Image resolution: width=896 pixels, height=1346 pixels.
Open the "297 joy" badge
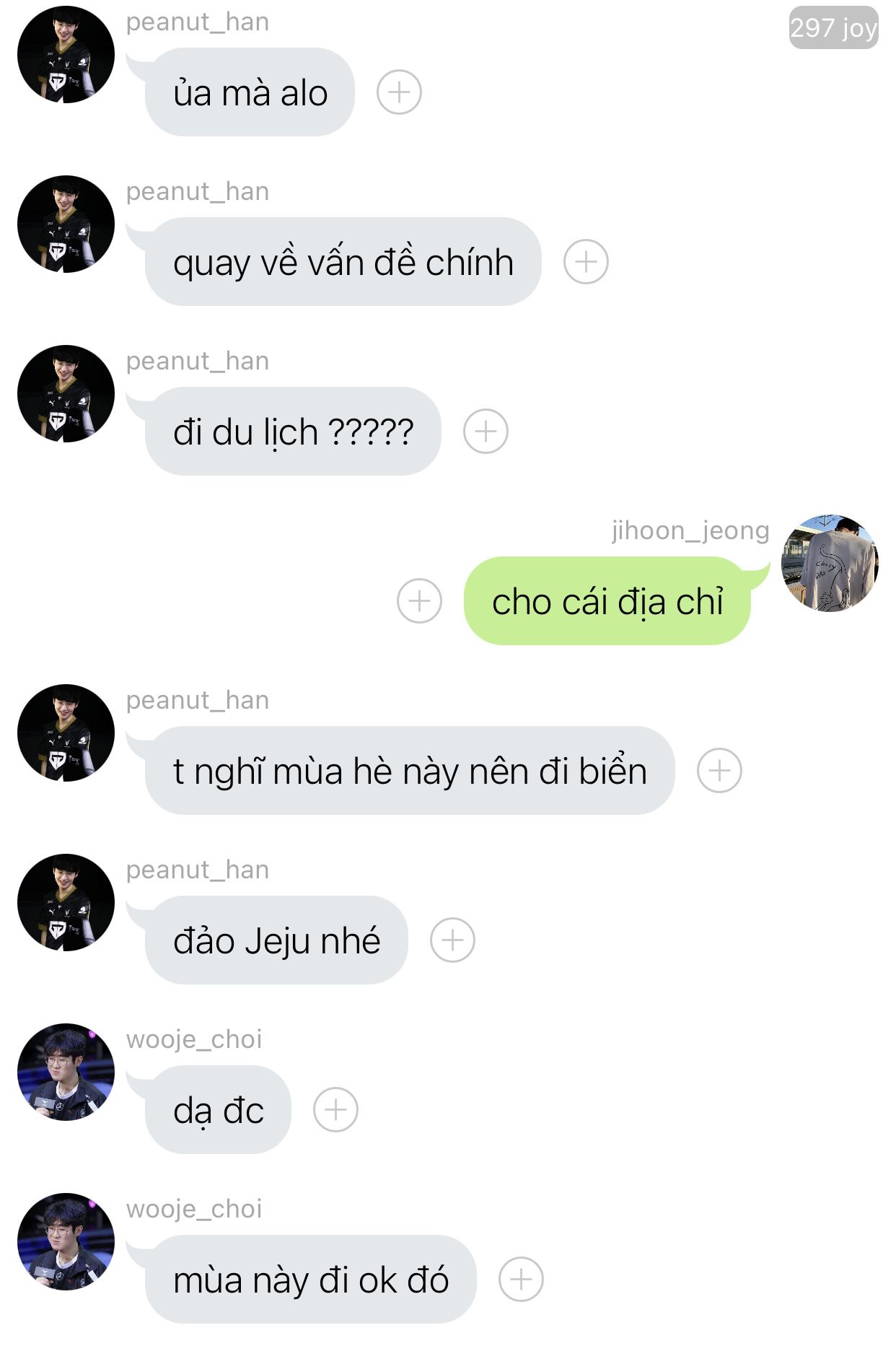coord(833,27)
